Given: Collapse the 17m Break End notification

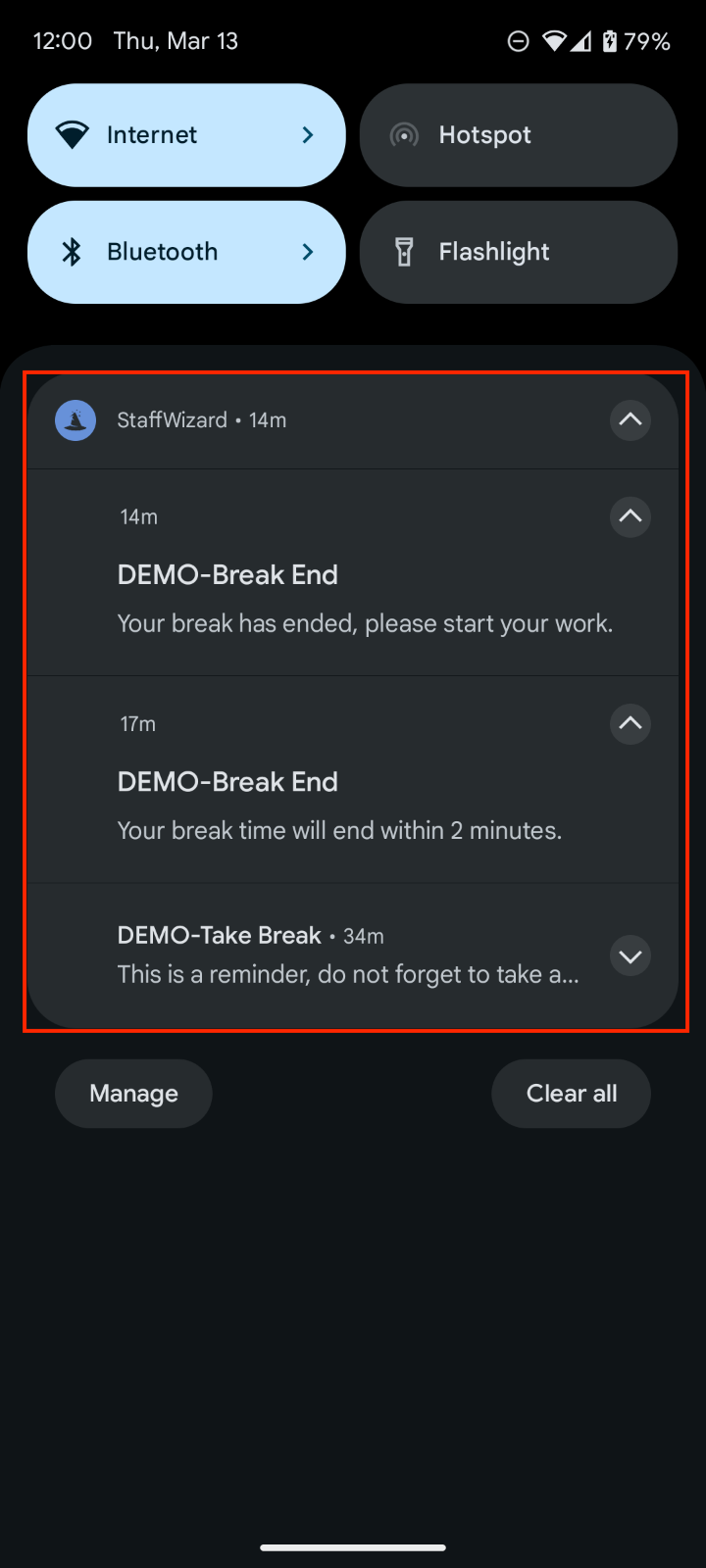Looking at the screenshot, I should [x=630, y=724].
